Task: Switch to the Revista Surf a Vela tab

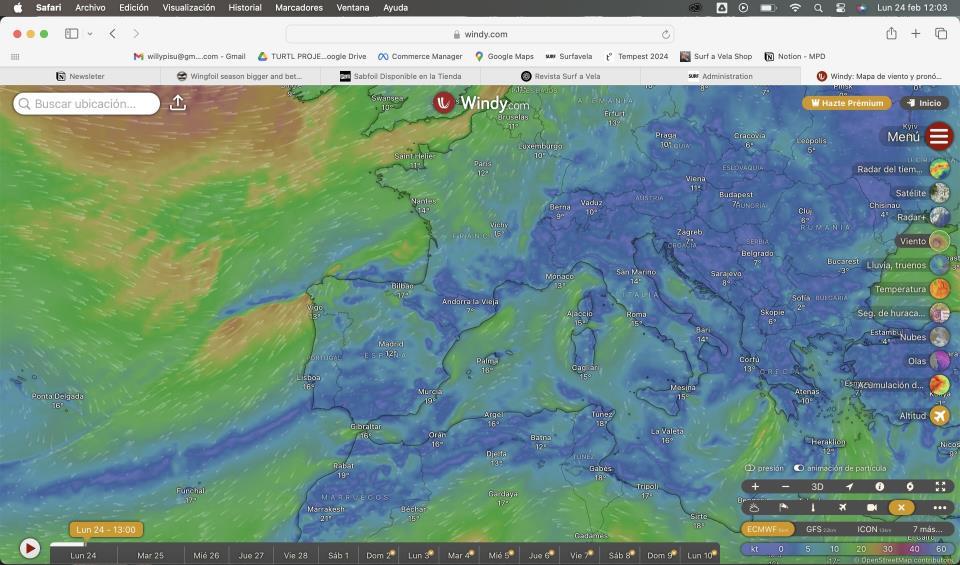Action: [x=560, y=76]
